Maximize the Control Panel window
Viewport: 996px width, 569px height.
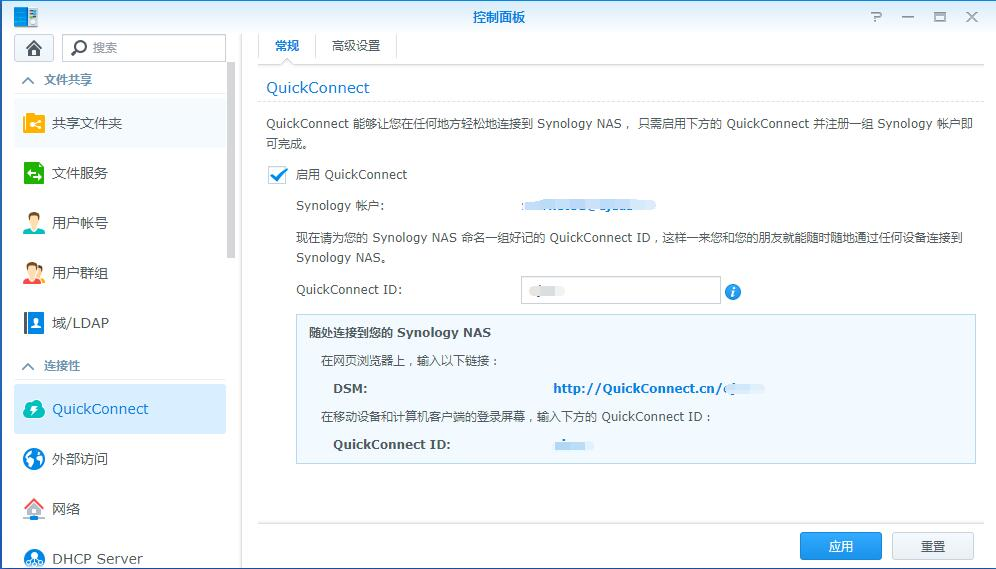939,17
